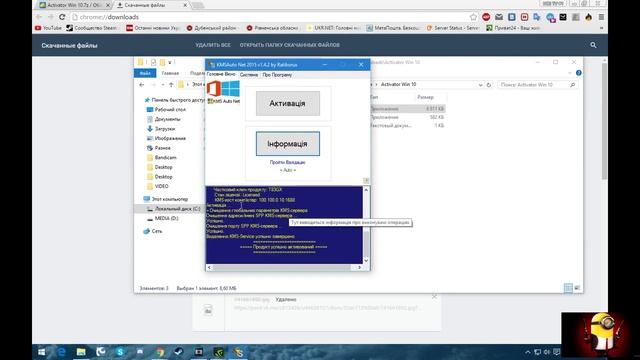Click the Chrome address bar
Image resolution: width=640 pixels, height=360 pixels.
(269, 17)
